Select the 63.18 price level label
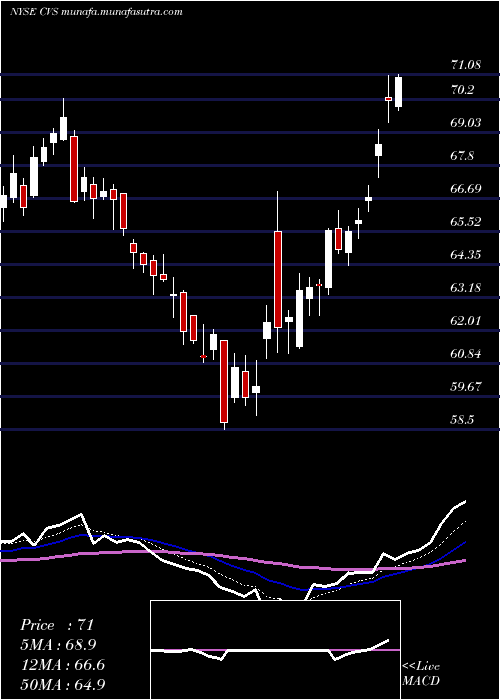This screenshot has width=500, height=700. coord(466,288)
